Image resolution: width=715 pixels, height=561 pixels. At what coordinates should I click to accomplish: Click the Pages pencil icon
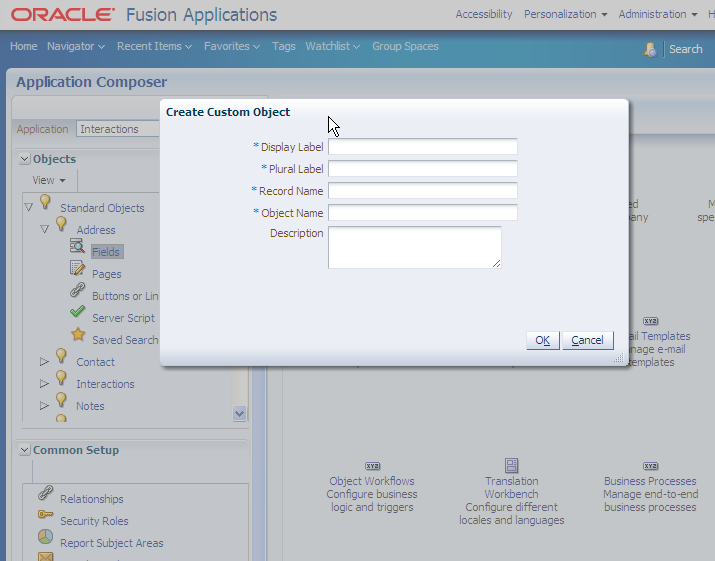78,268
